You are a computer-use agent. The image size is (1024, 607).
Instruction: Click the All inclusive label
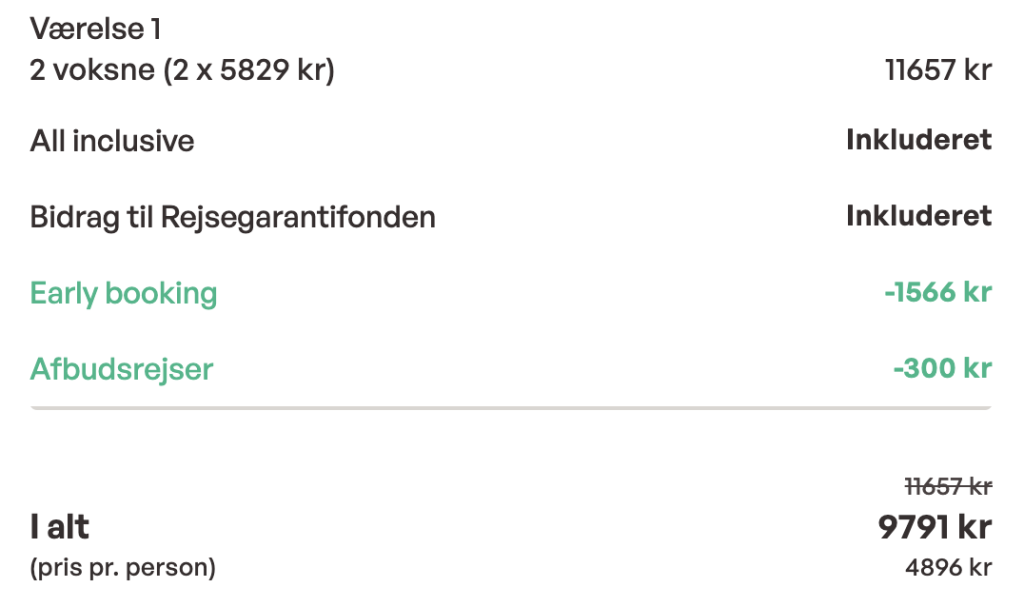point(112,140)
